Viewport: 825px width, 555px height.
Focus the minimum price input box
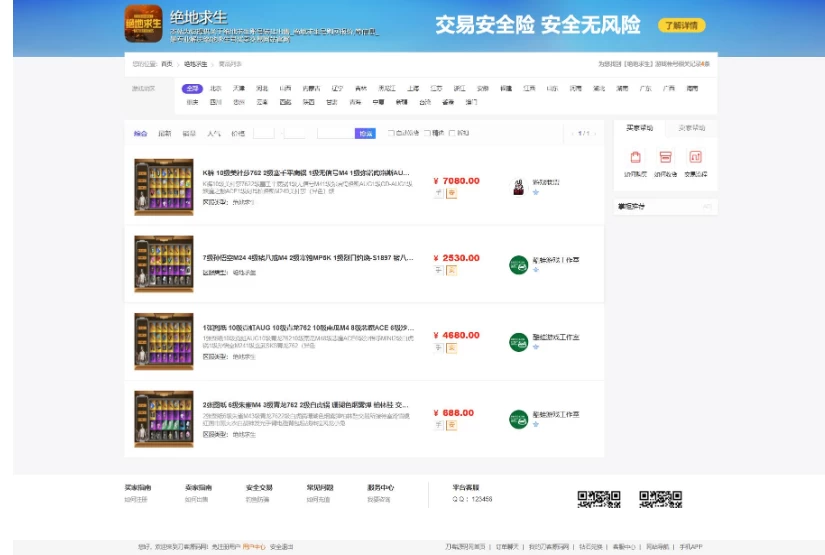(x=264, y=133)
